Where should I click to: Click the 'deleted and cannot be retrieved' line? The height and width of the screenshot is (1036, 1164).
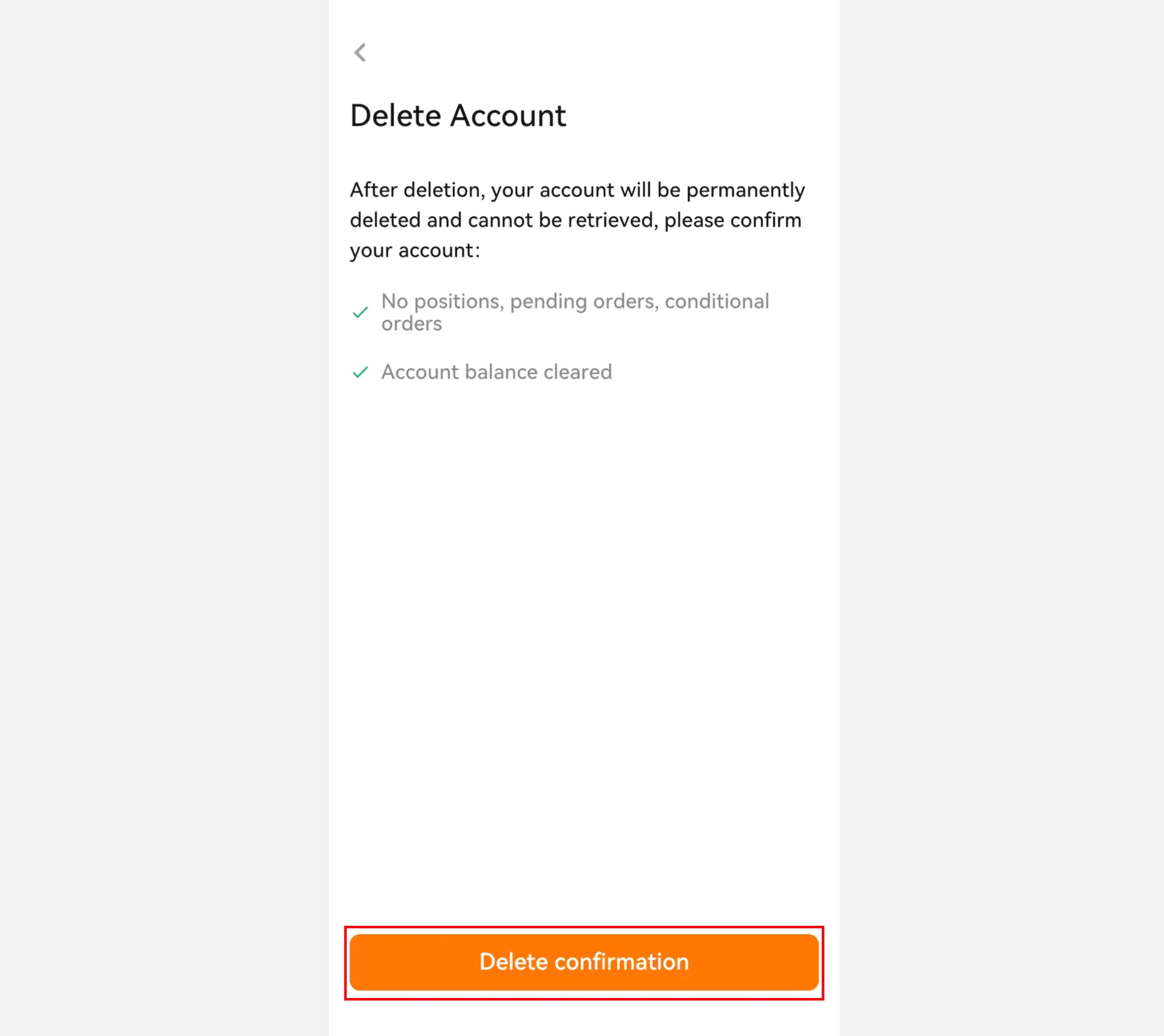pyautogui.click(x=575, y=220)
